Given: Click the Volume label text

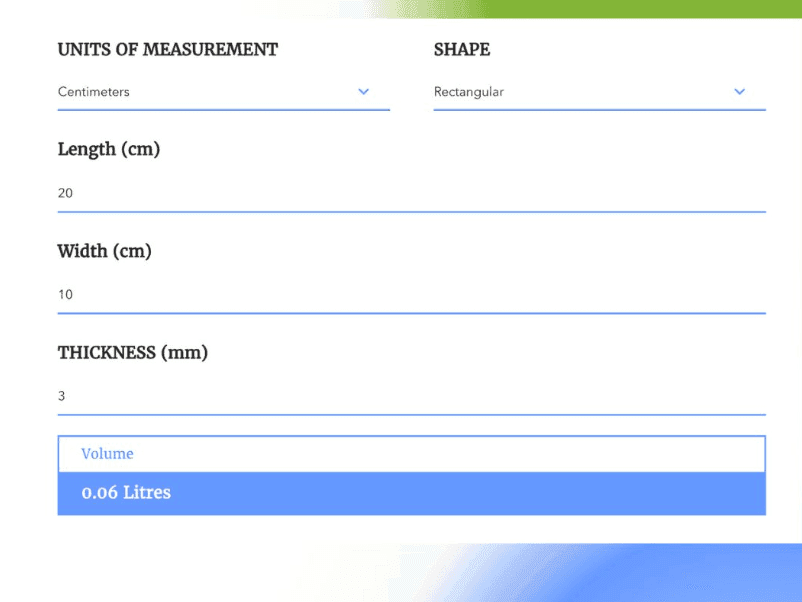Looking at the screenshot, I should (x=107, y=454).
